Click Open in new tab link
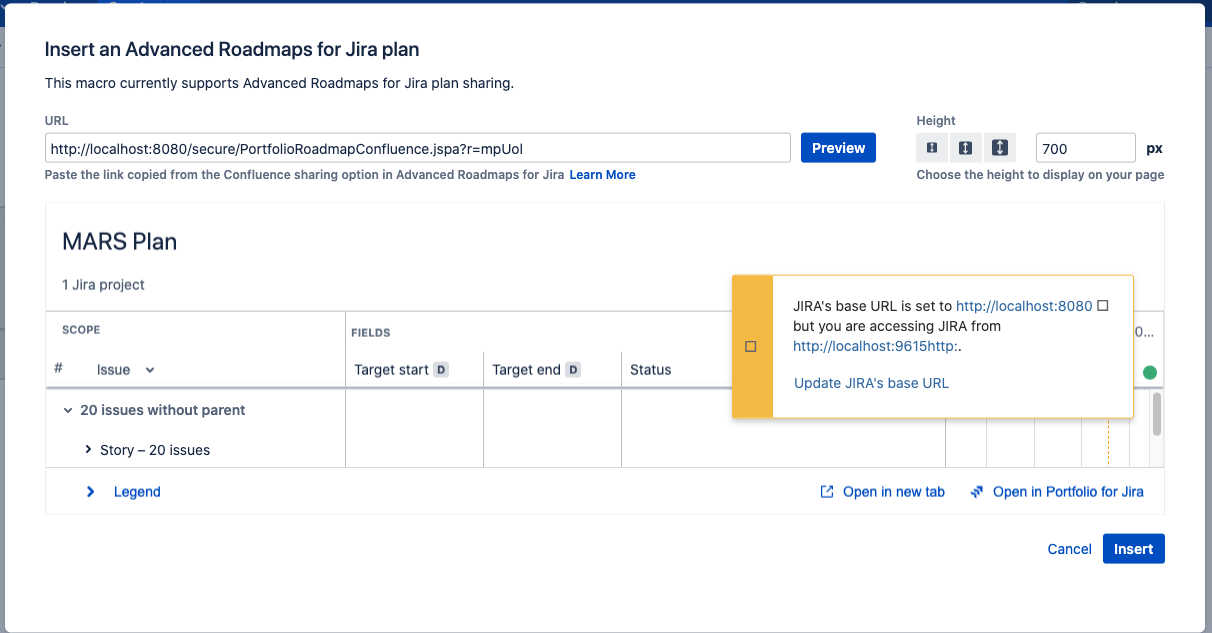The height and width of the screenshot is (633, 1212). point(893,492)
